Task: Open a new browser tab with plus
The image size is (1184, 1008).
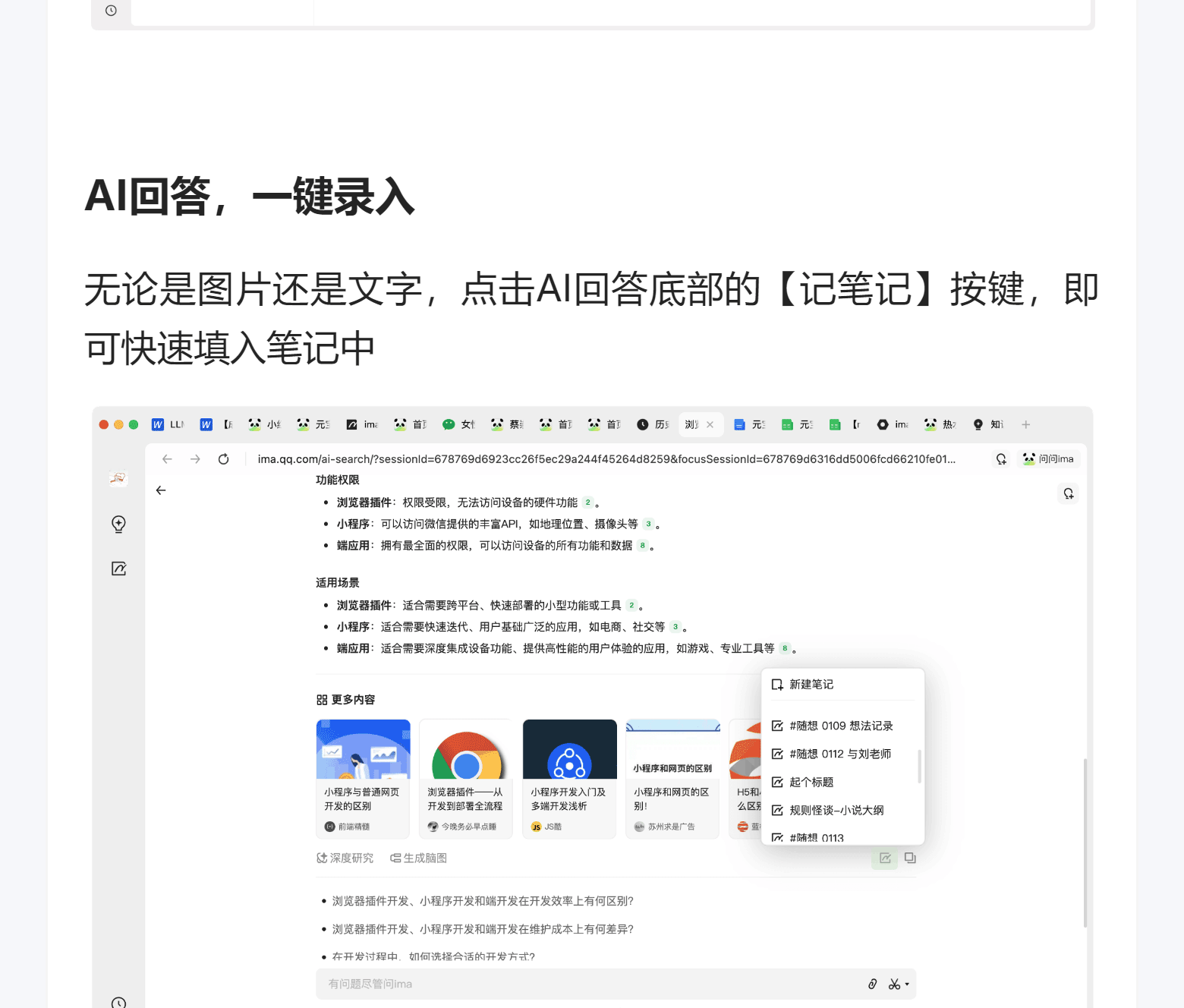Action: [x=1025, y=425]
